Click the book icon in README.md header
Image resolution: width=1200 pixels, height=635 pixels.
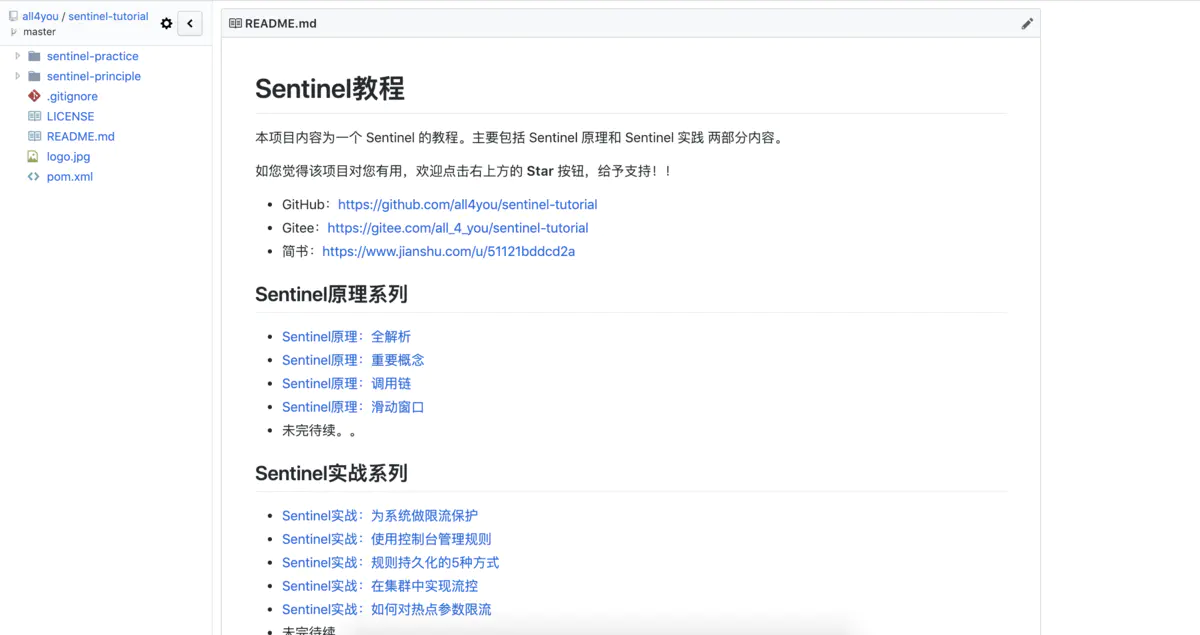tap(235, 23)
